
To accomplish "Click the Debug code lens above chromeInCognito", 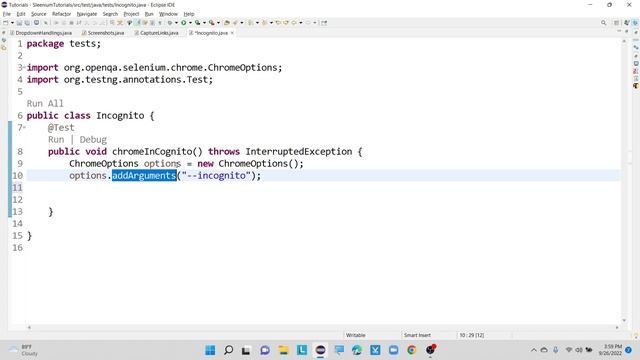I will [x=93, y=140].
